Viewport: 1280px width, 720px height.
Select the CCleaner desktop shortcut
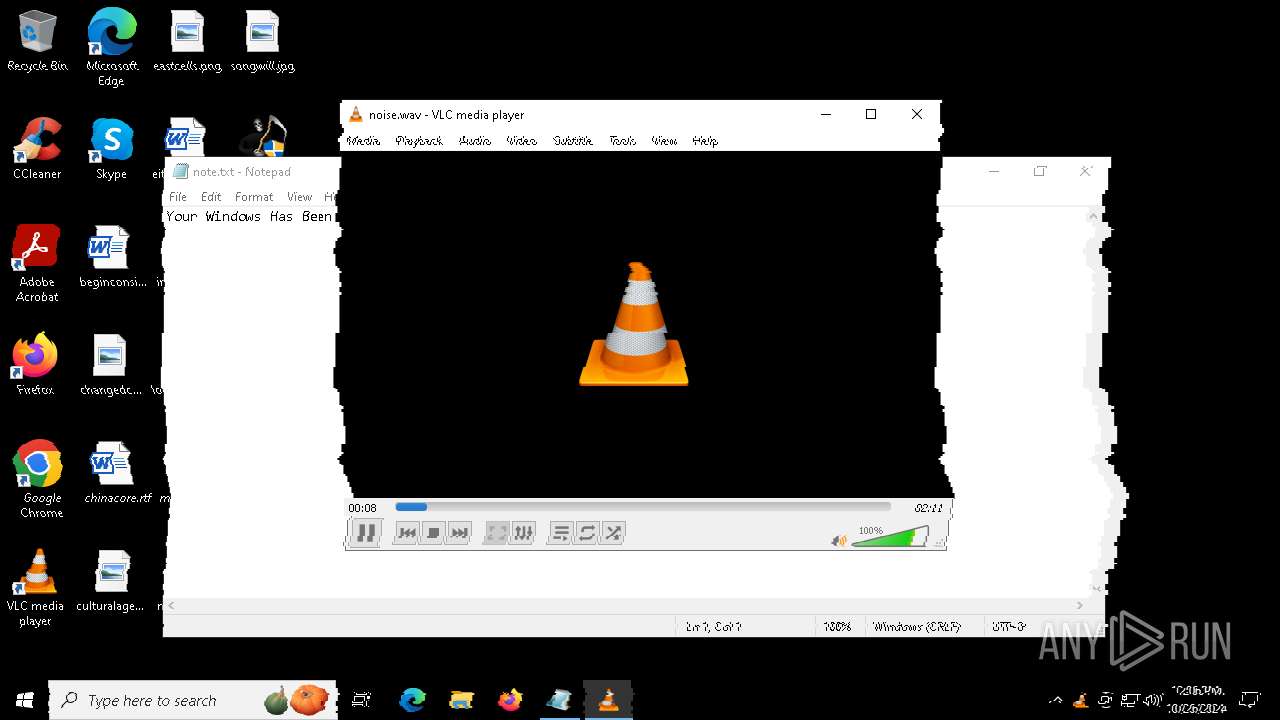(x=37, y=149)
